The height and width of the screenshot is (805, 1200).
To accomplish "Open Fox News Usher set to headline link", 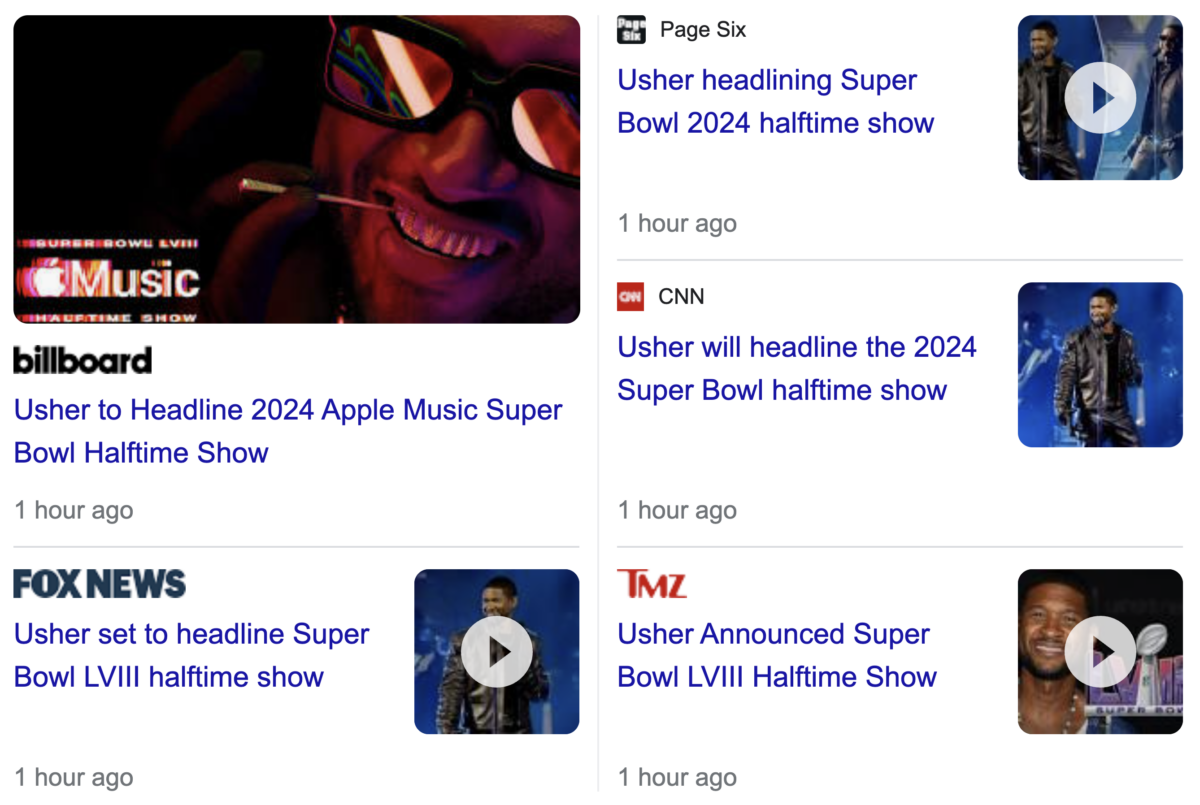I will (192, 655).
